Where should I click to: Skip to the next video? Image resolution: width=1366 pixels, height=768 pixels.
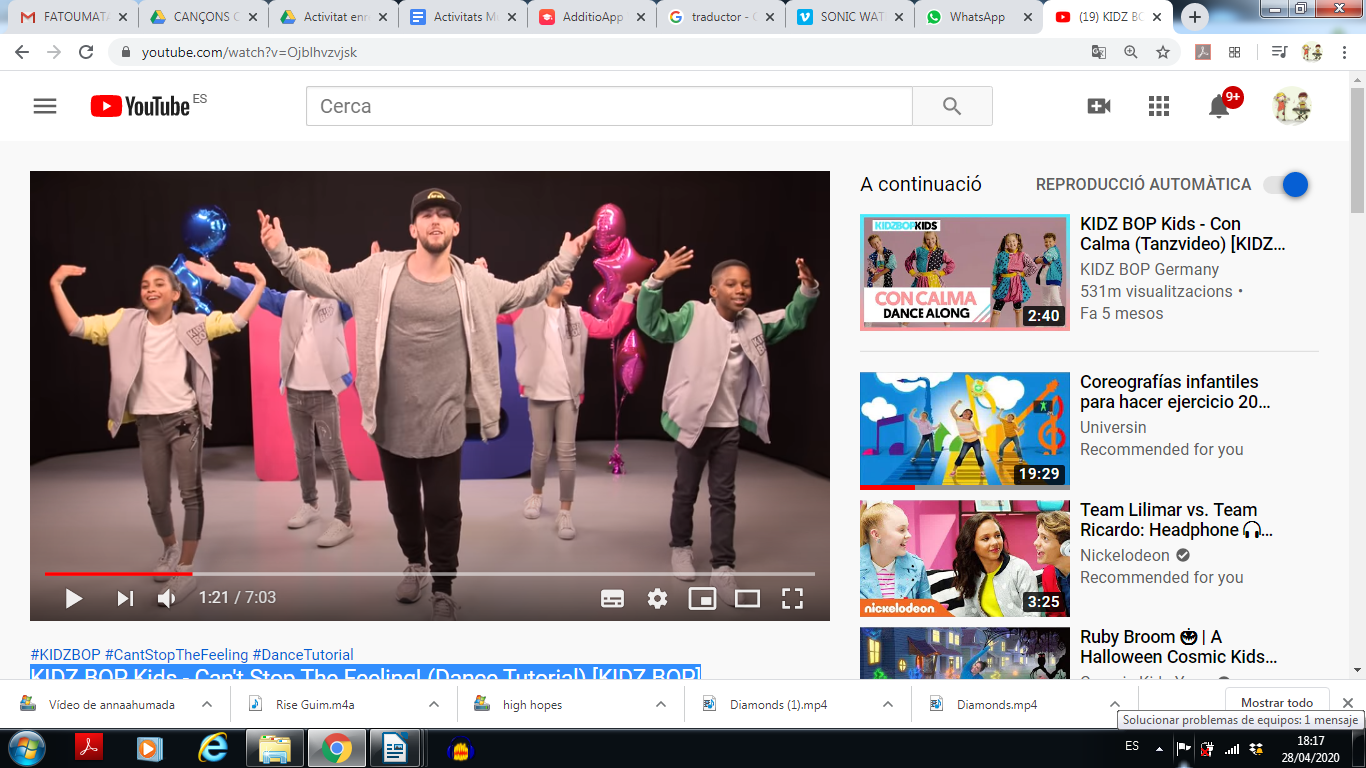click(125, 598)
